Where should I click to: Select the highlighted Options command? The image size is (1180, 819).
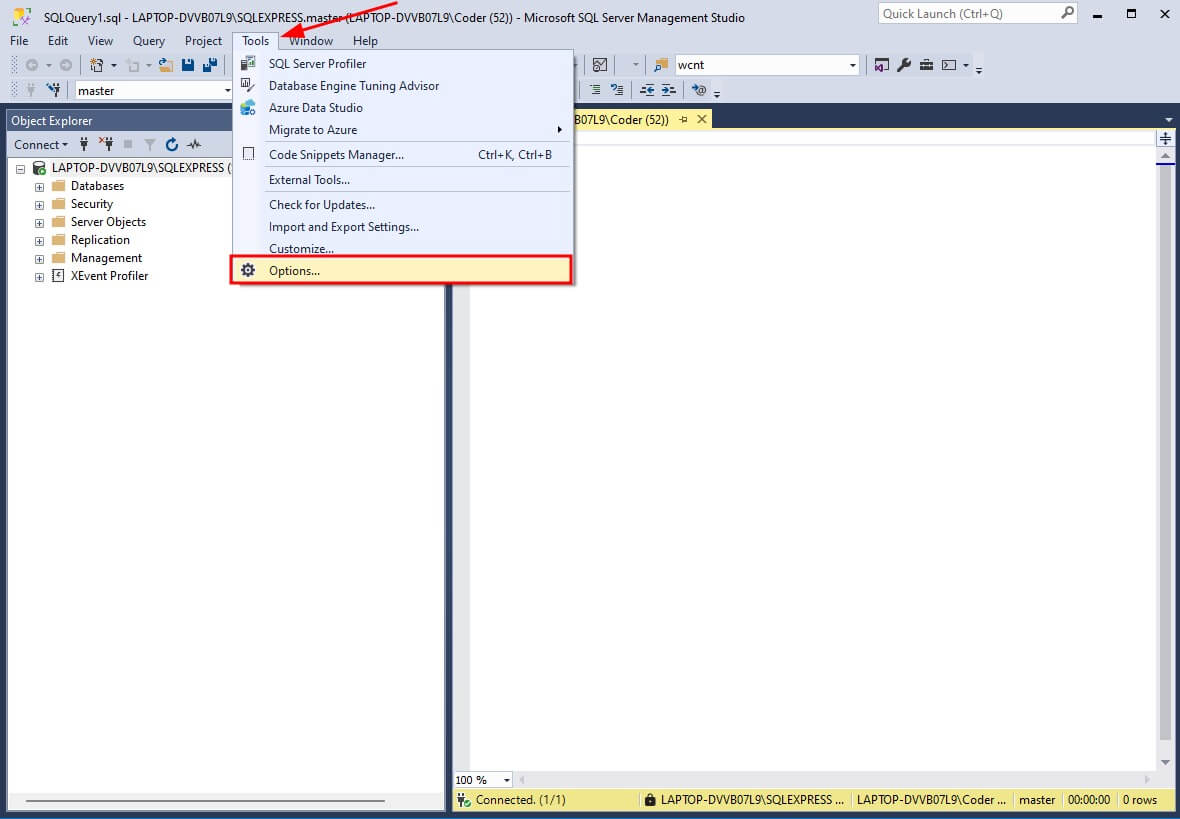[x=295, y=270]
